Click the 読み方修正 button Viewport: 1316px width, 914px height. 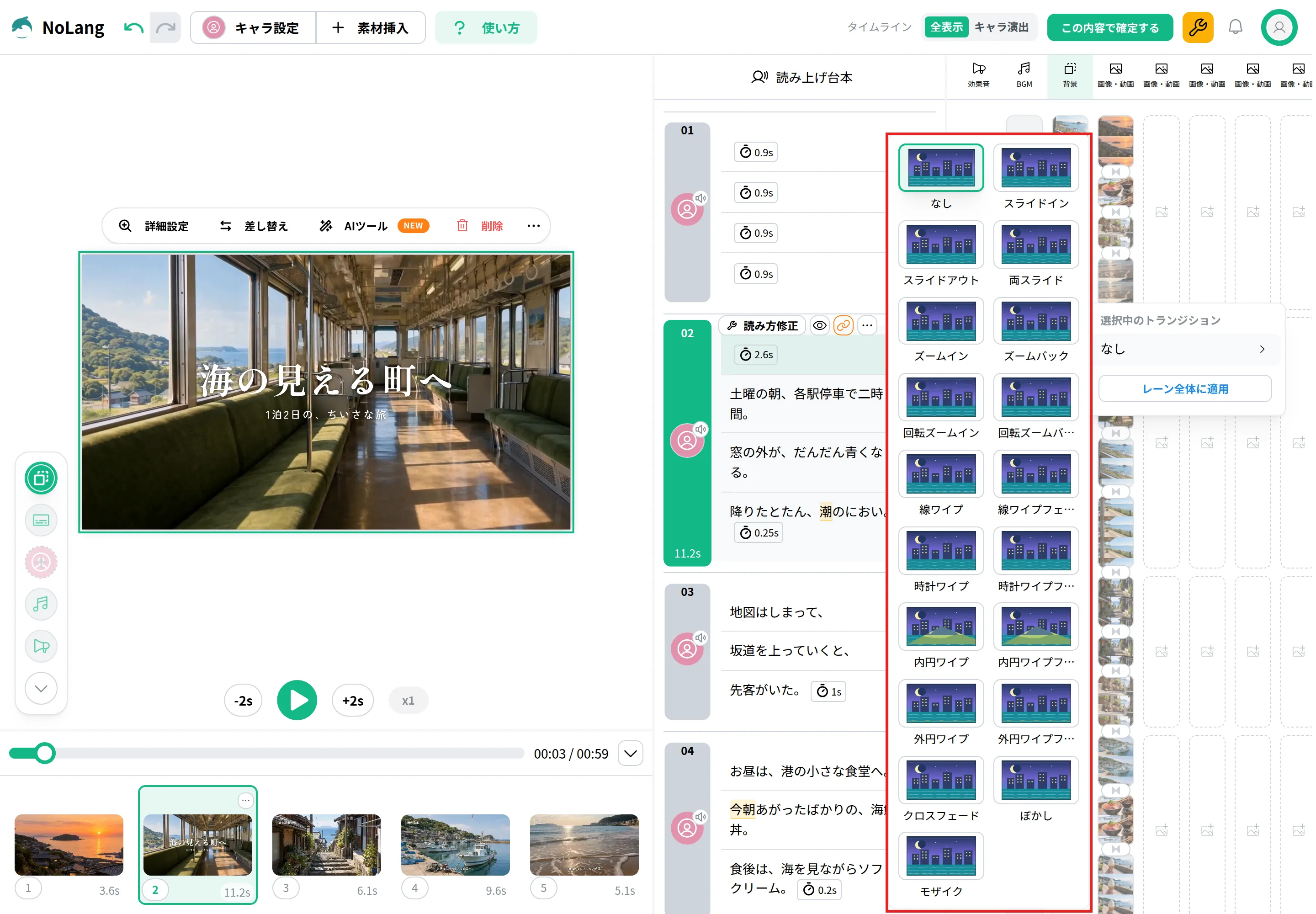(x=762, y=325)
